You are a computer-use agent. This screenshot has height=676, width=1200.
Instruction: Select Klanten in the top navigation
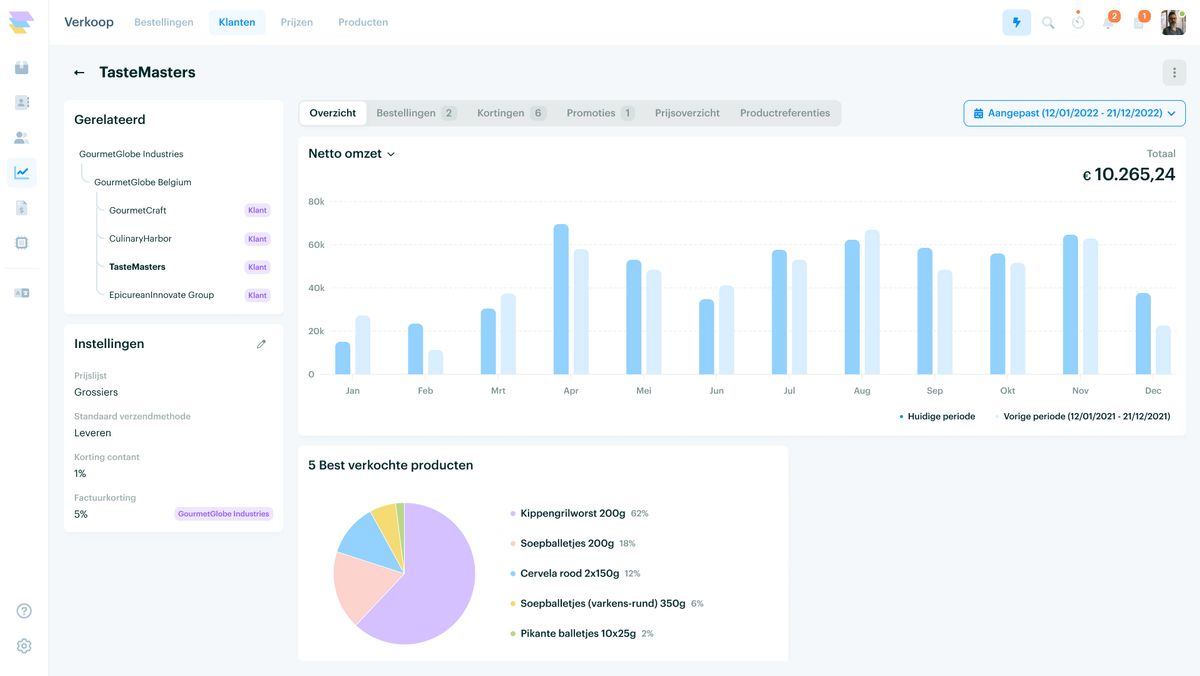pyautogui.click(x=237, y=22)
